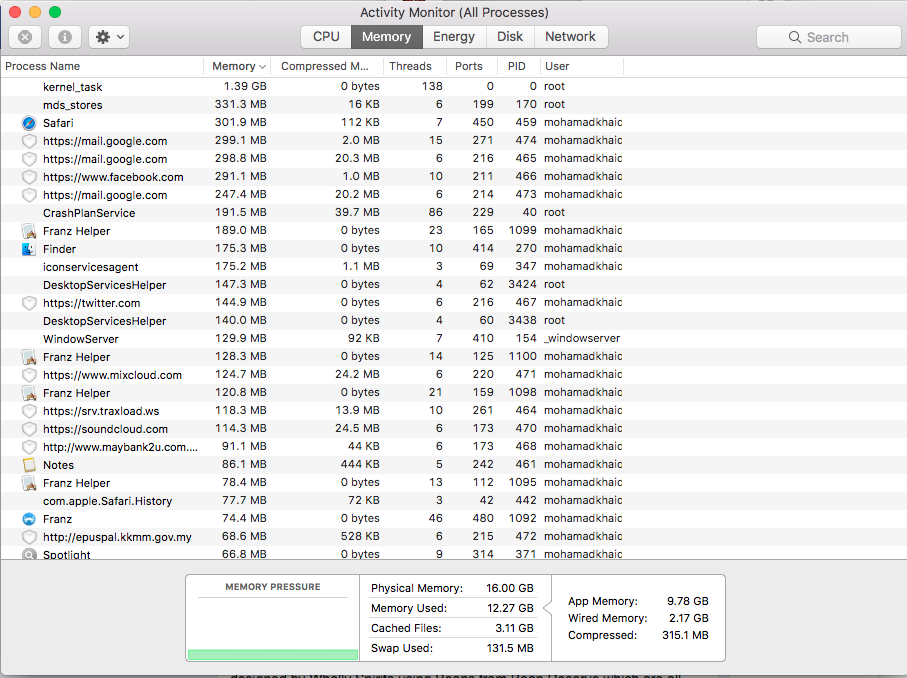Viewport: 907px width, 678px height.
Task: Click the App Memory 9.78 GB value
Action: point(688,601)
